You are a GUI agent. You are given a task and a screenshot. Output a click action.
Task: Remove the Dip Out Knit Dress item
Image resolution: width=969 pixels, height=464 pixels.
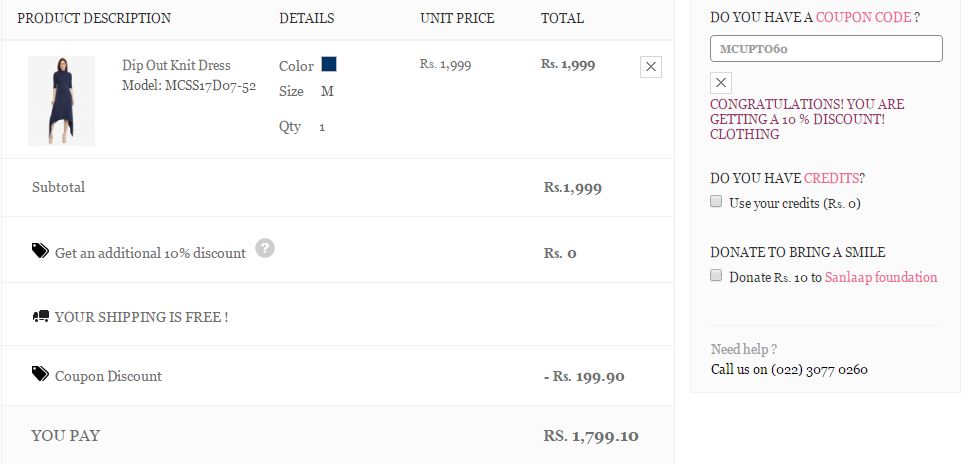651,67
